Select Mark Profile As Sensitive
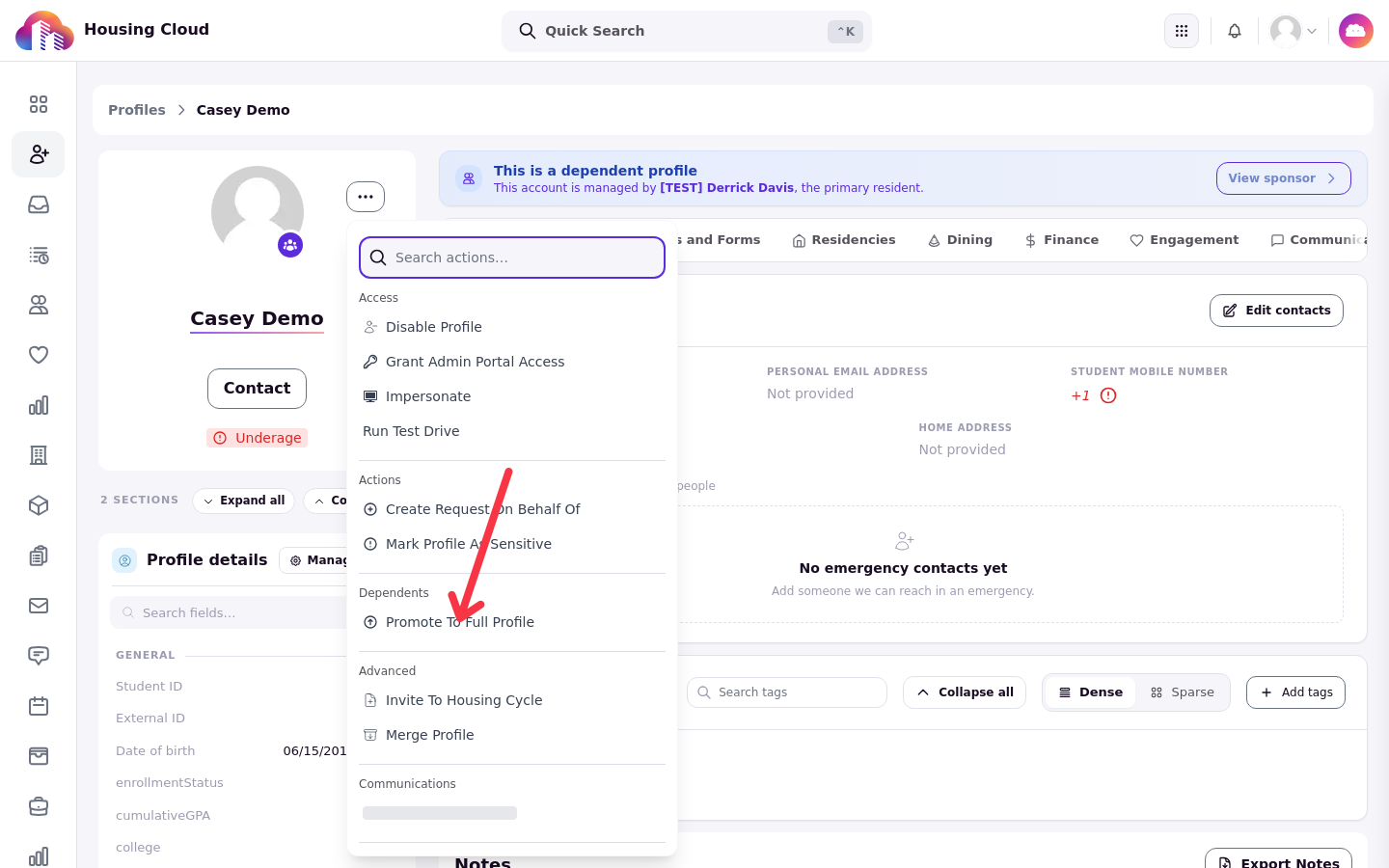This screenshot has width=1389, height=868. click(x=512, y=544)
